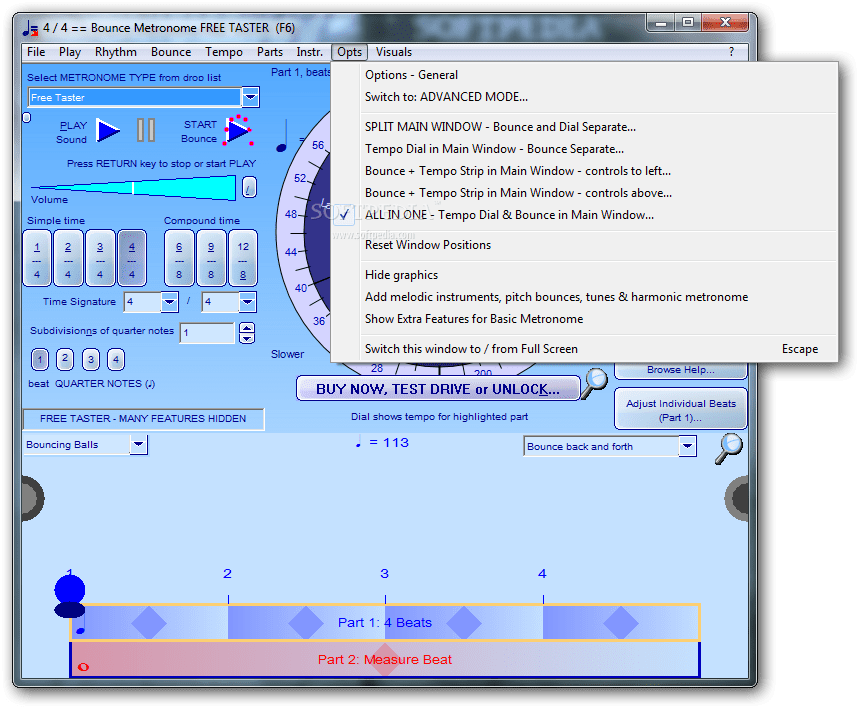Click the Subdivisions stepper up arrow
This screenshot has width=859, height=708.
pos(246,328)
